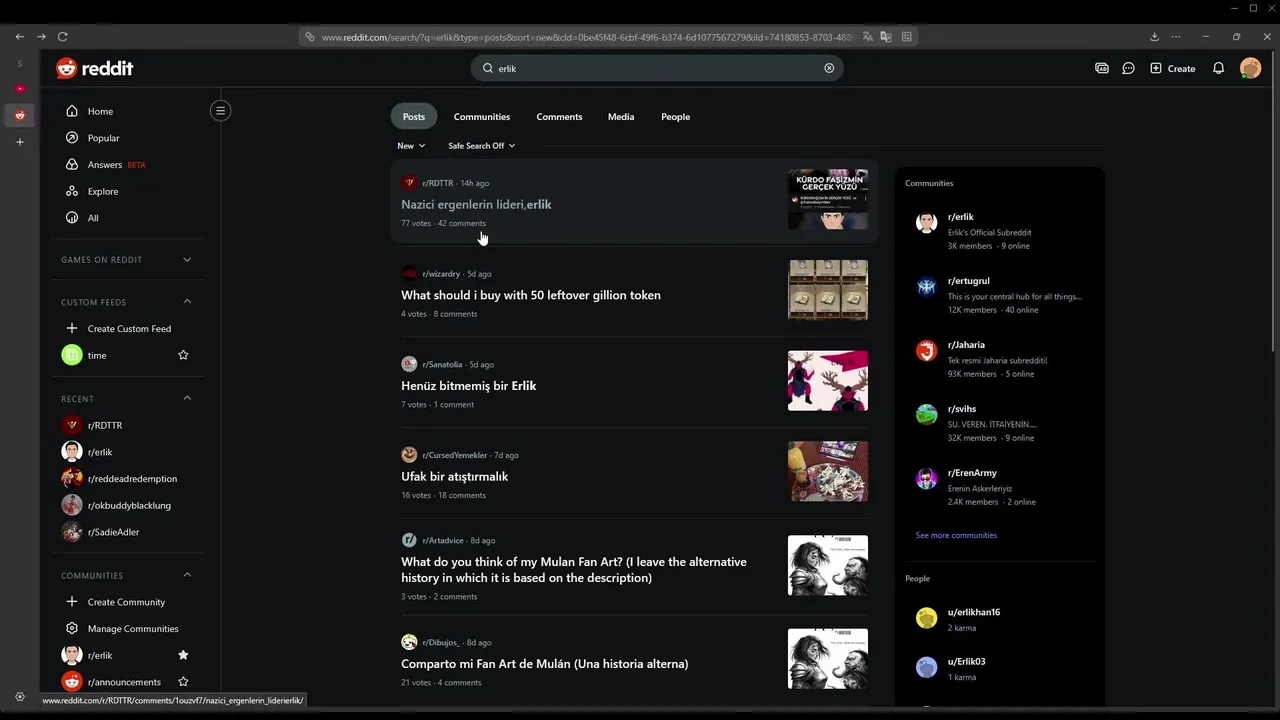Open post 'What should i buy with 50 leftover gillion token'

pyautogui.click(x=531, y=295)
